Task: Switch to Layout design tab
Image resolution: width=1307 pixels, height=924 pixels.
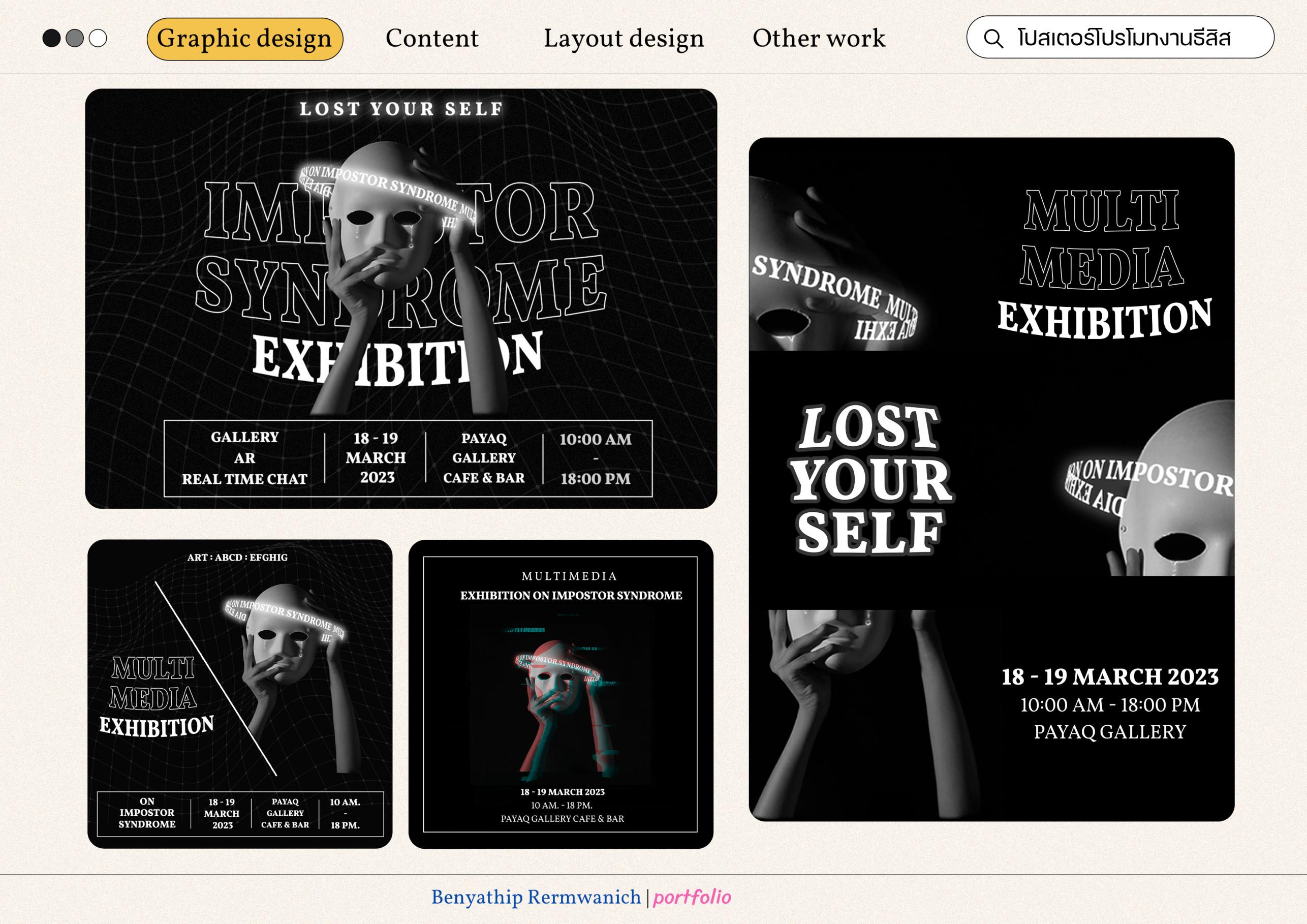Action: coord(624,39)
